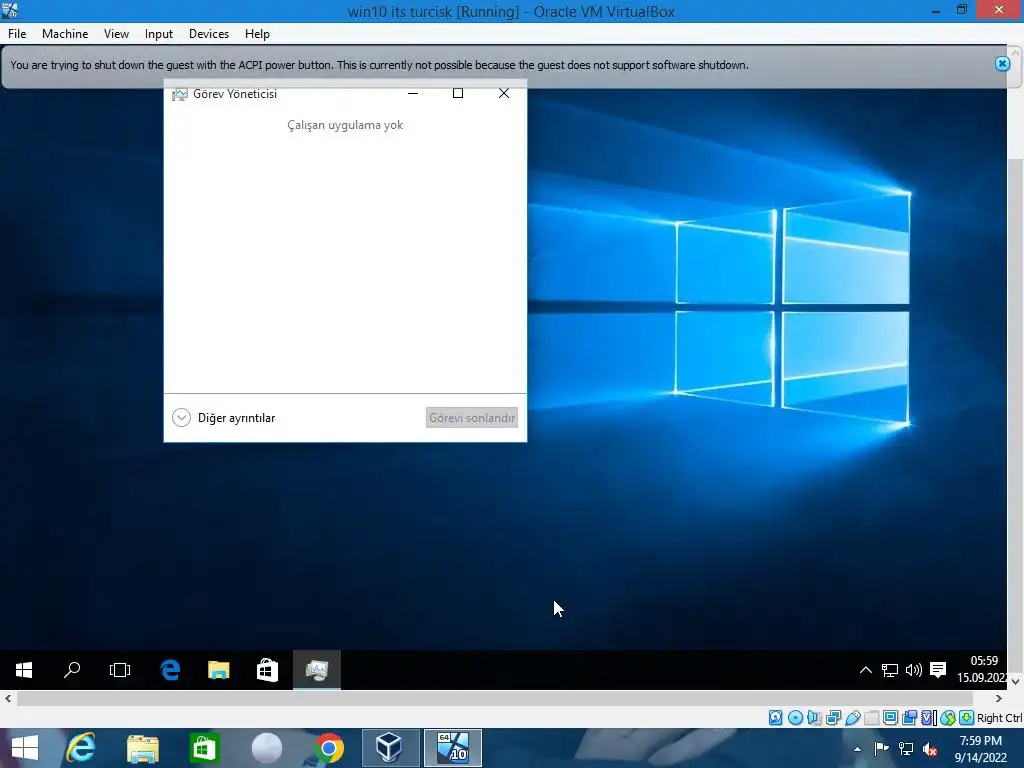Open host network tray icon
The image size is (1024, 768).
tap(906, 749)
